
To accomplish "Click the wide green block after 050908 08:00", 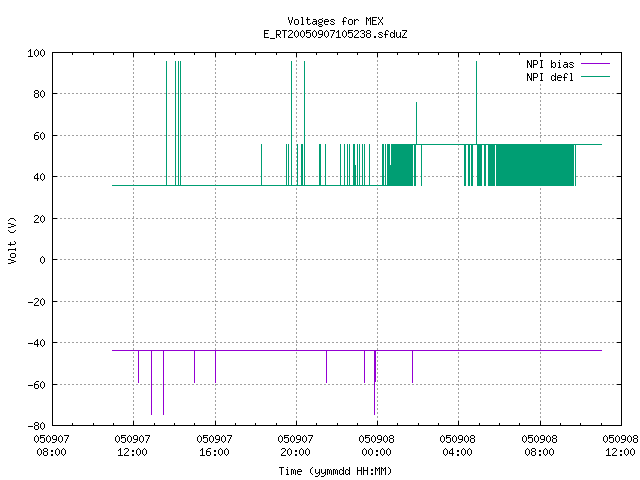I will [535, 165].
